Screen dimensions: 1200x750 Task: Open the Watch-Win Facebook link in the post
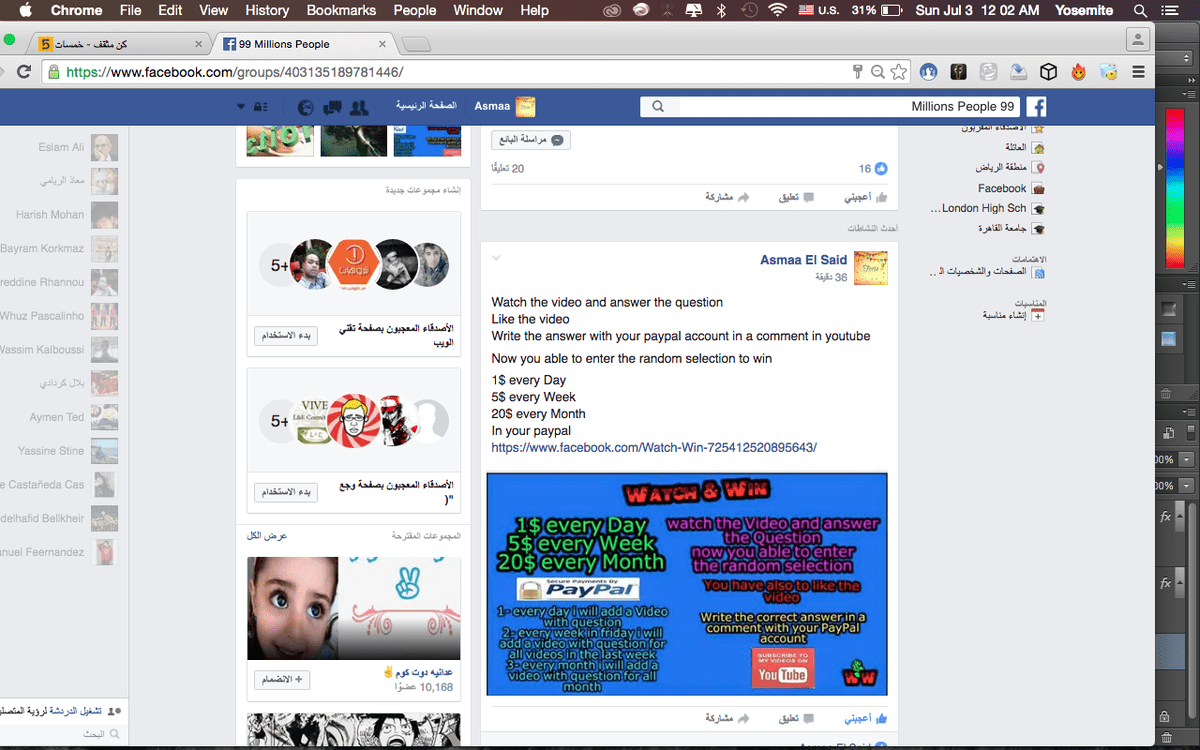coord(654,447)
